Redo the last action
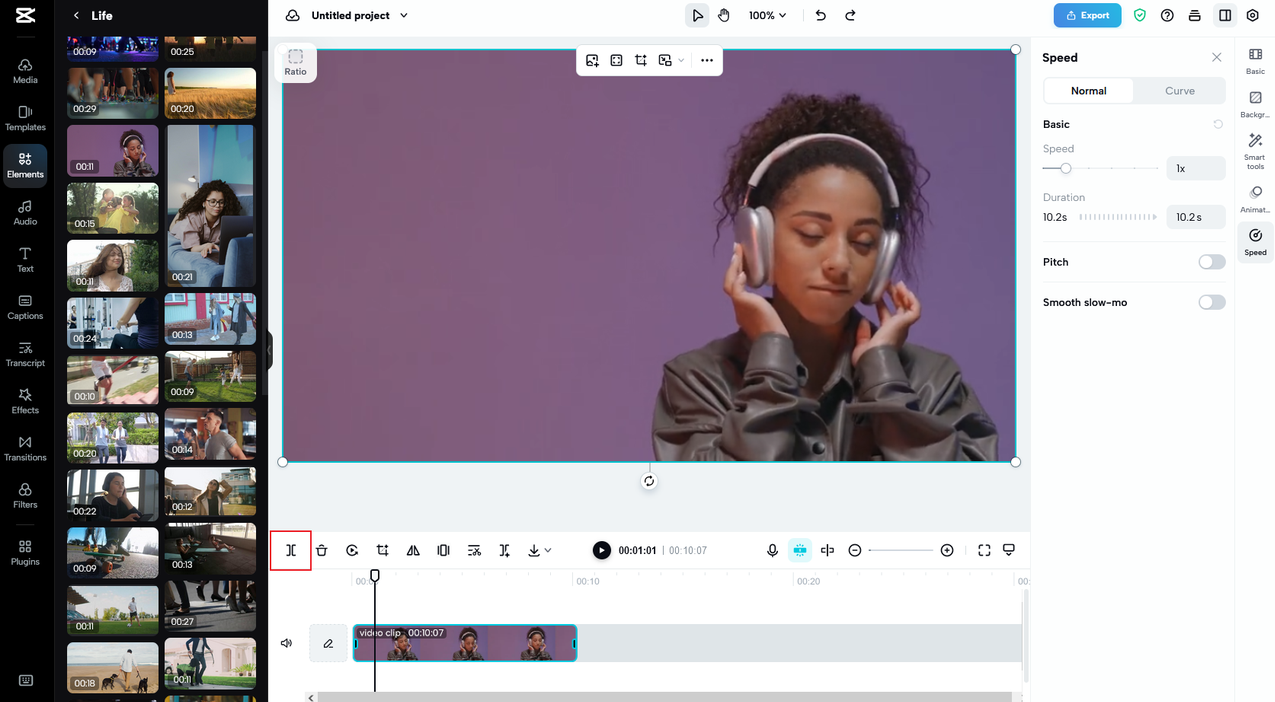1275x702 pixels. pos(851,15)
